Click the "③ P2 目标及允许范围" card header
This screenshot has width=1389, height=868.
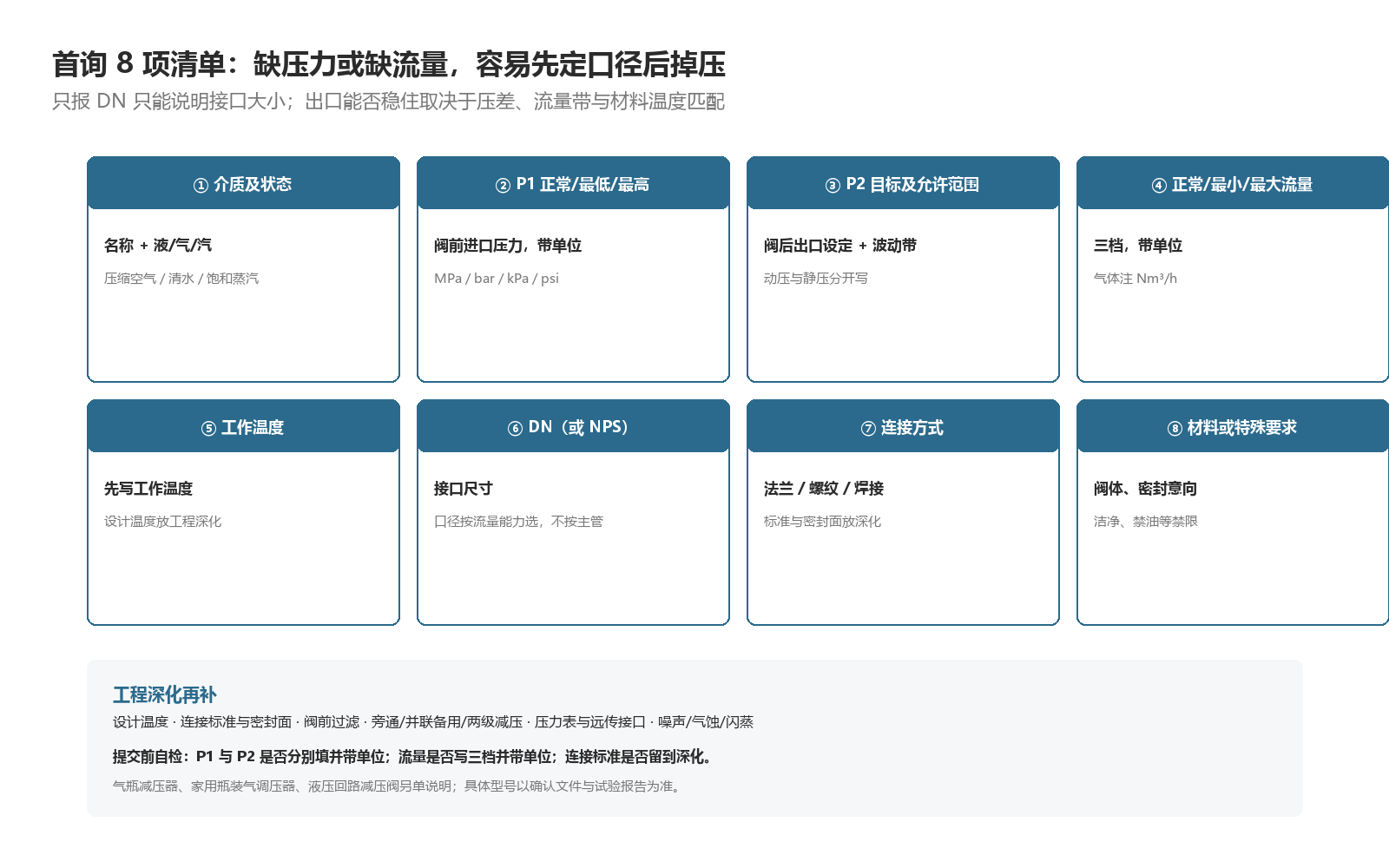point(903,183)
